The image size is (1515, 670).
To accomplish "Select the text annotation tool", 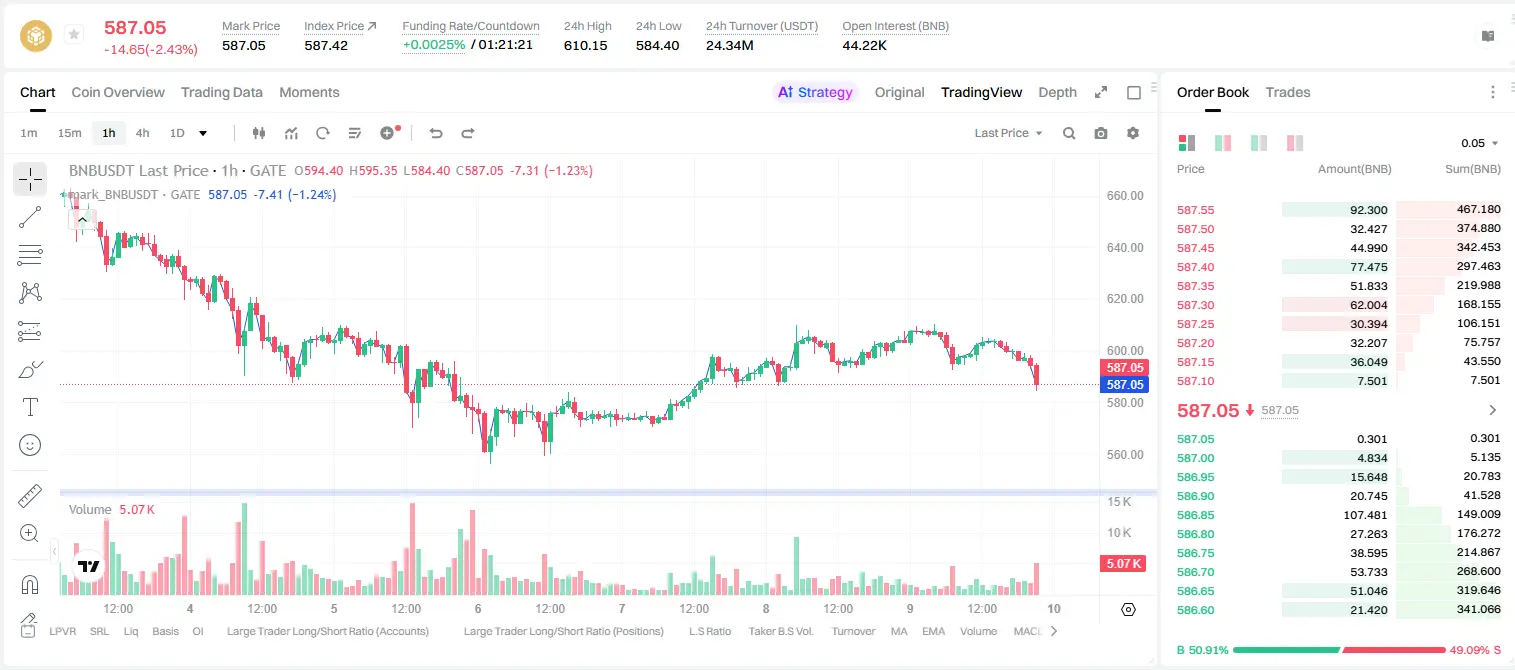I will click(30, 407).
